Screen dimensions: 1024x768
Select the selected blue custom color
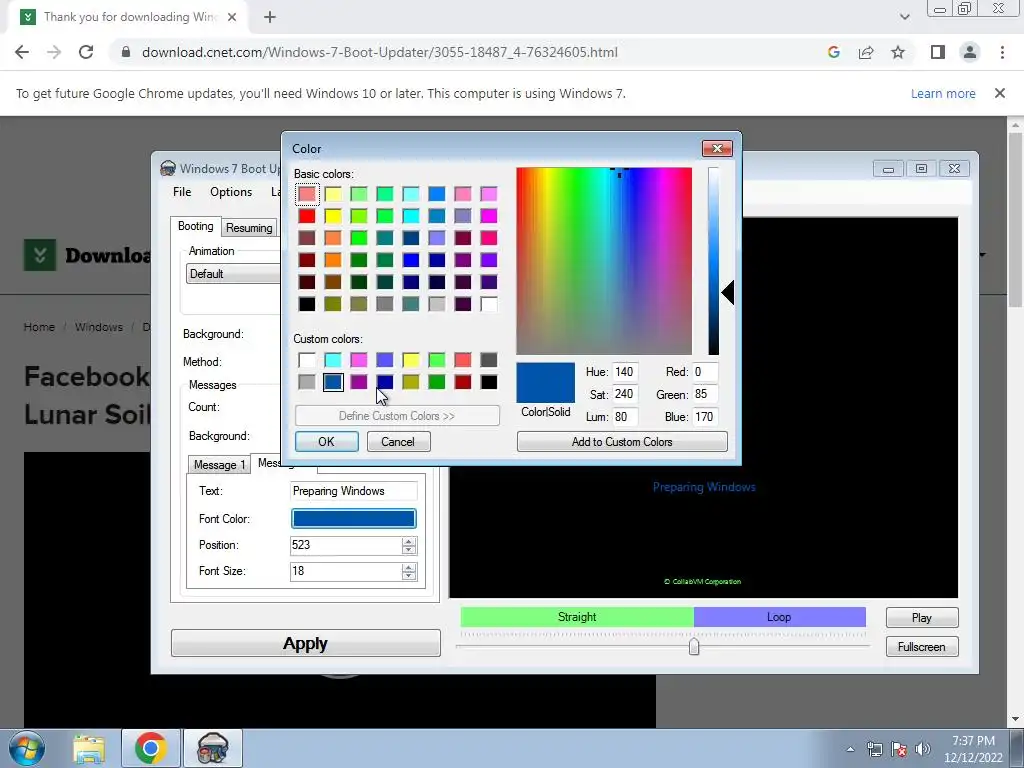[333, 382]
